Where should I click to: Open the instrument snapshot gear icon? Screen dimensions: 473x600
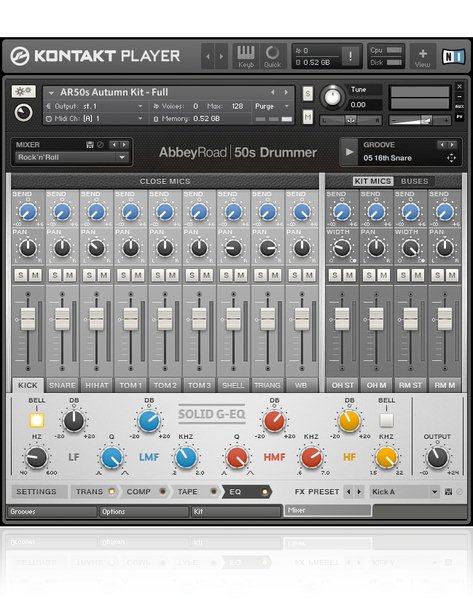tap(23, 91)
